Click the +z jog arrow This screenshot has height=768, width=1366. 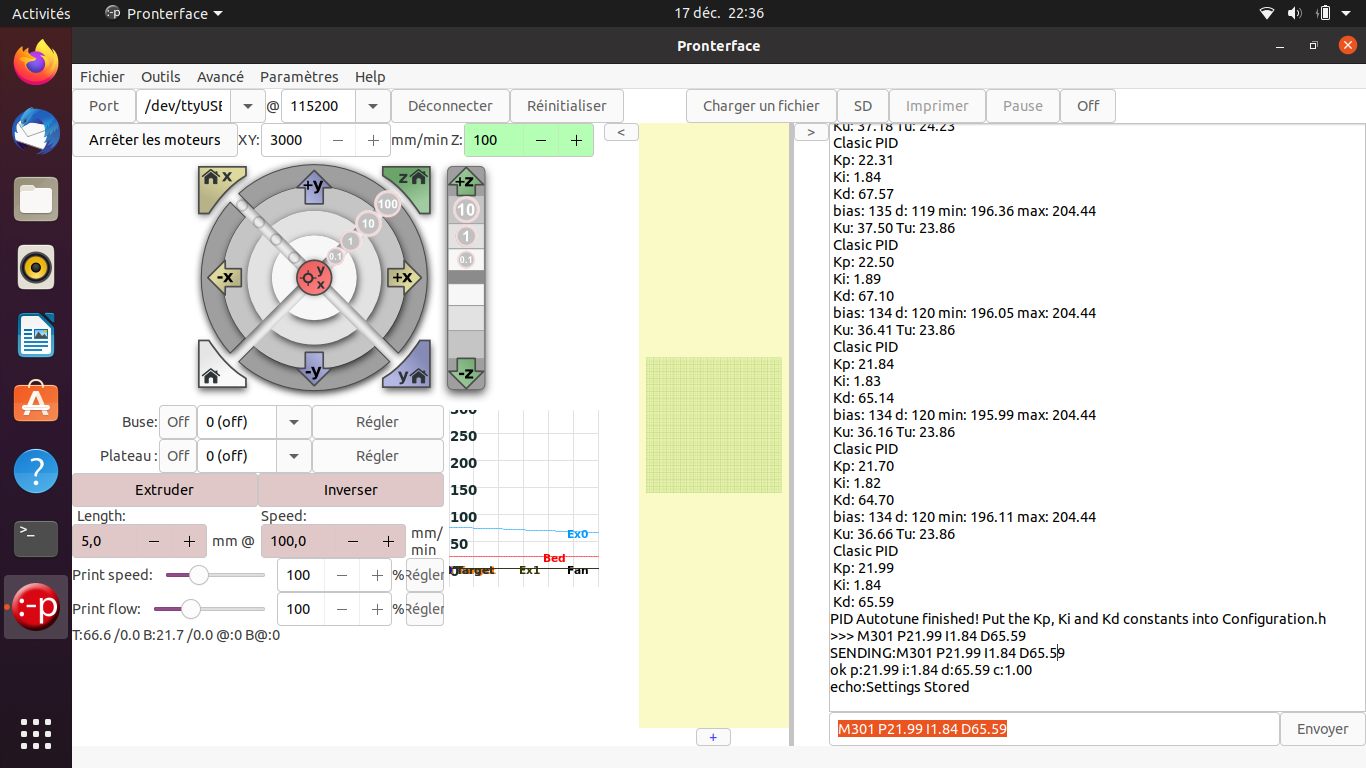(x=465, y=181)
